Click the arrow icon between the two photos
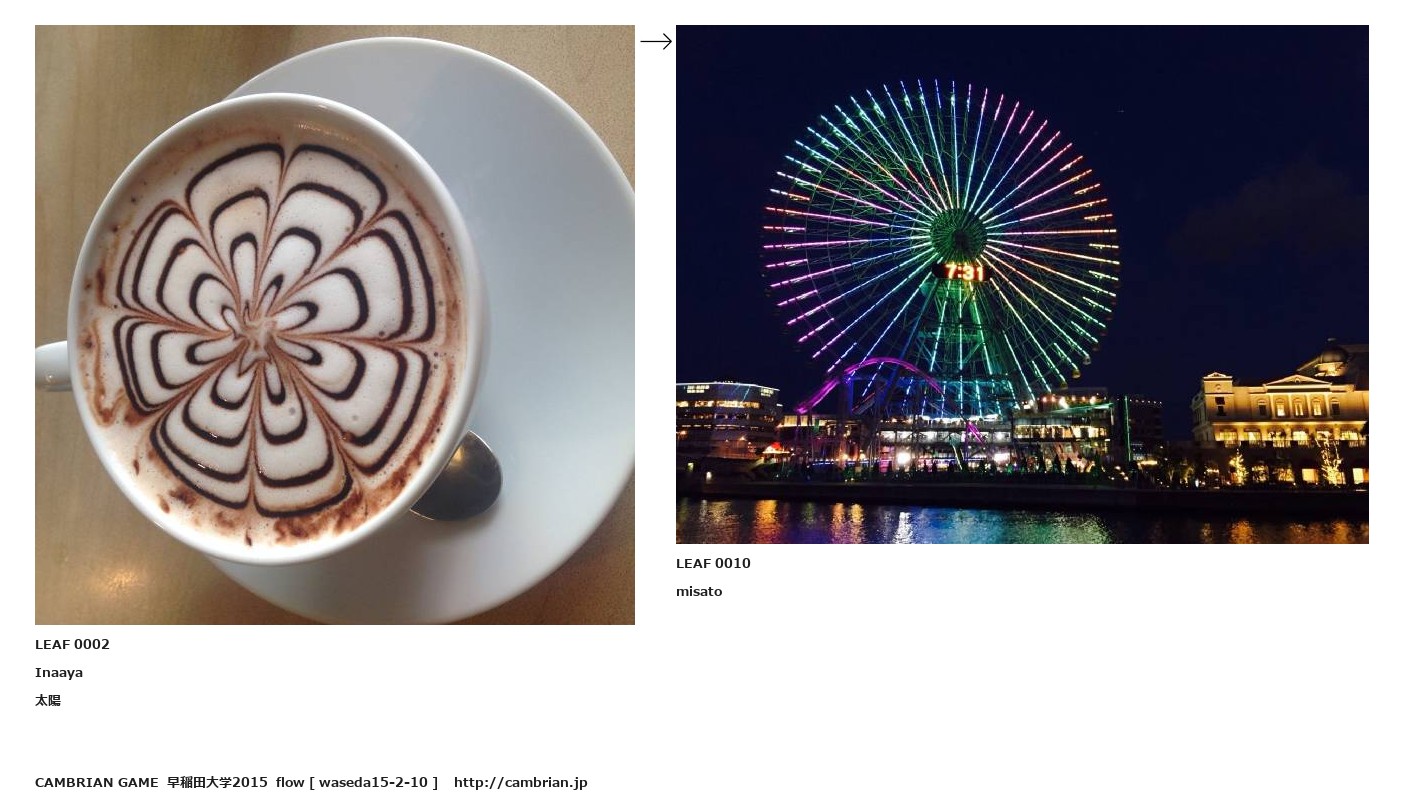The width and height of the screenshot is (1404, 807). click(656, 41)
